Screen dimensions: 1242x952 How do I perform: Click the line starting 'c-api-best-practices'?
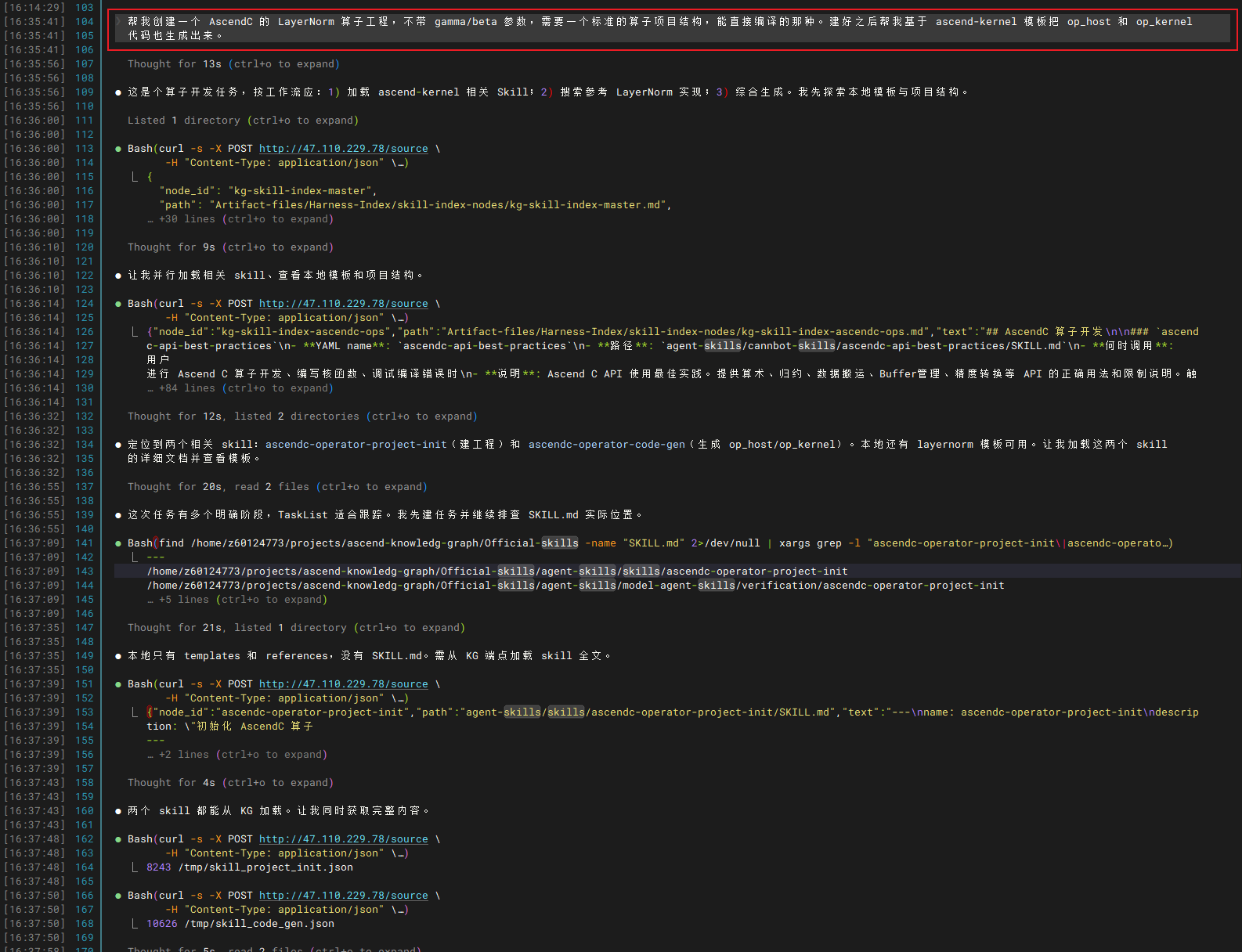(x=660, y=346)
